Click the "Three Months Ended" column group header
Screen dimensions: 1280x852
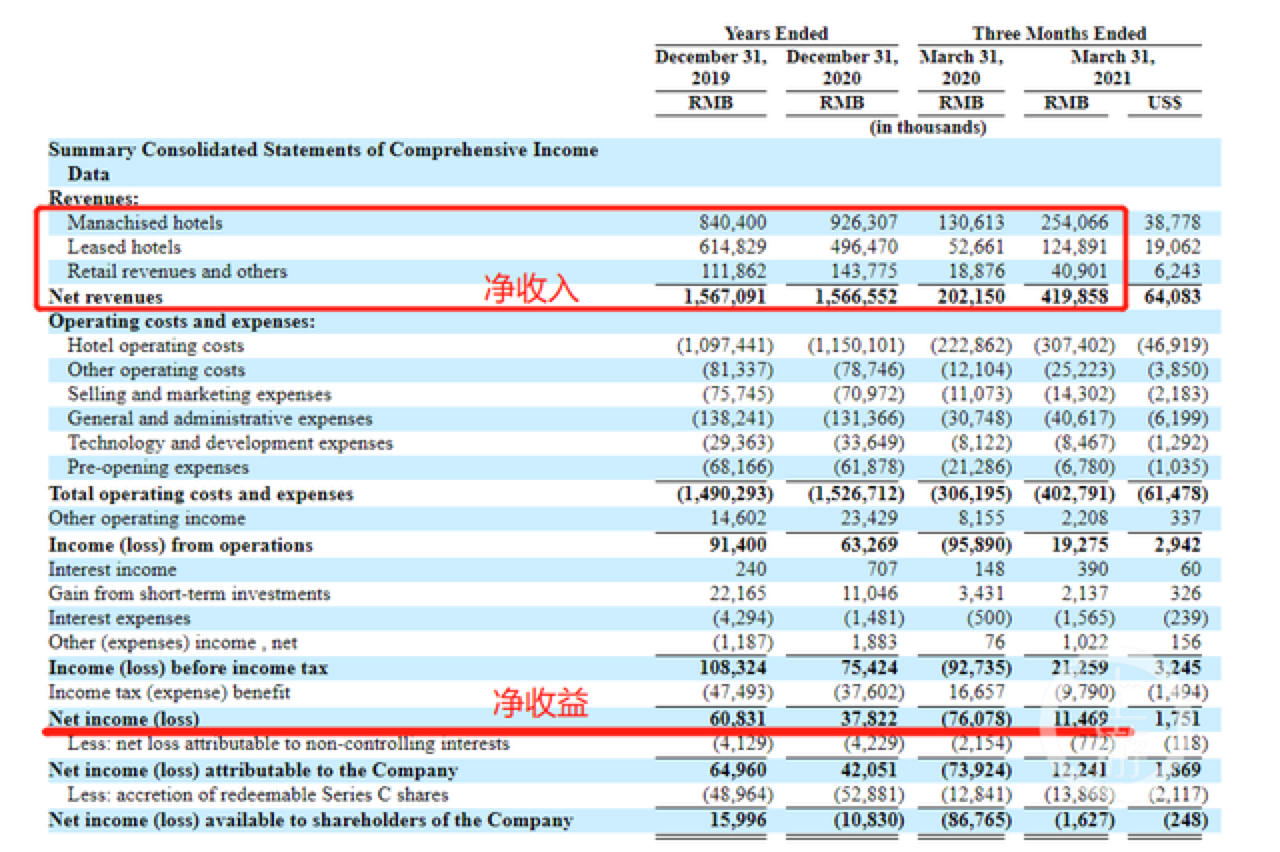point(1059,33)
